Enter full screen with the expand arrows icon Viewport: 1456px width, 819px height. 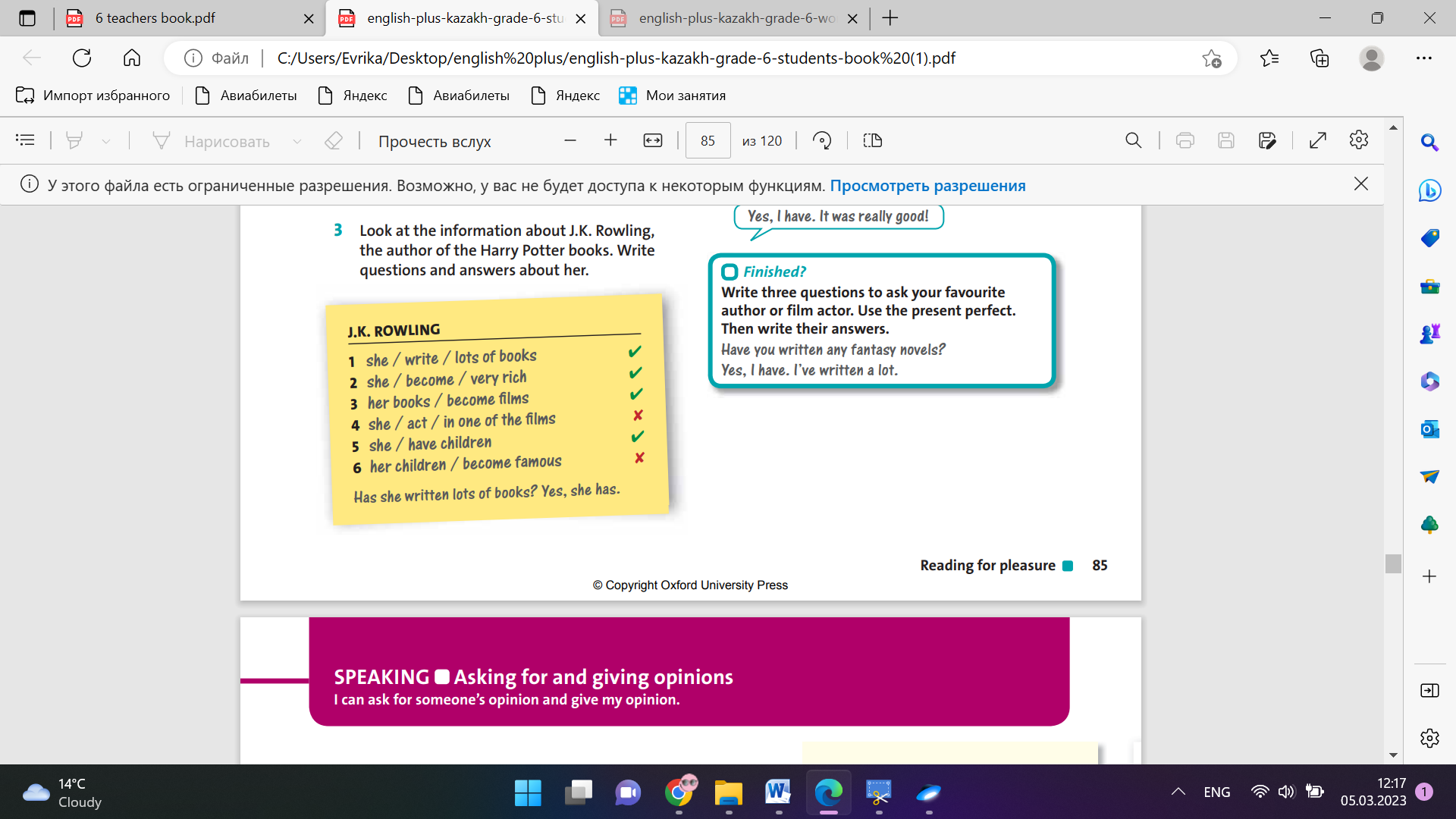(1318, 140)
